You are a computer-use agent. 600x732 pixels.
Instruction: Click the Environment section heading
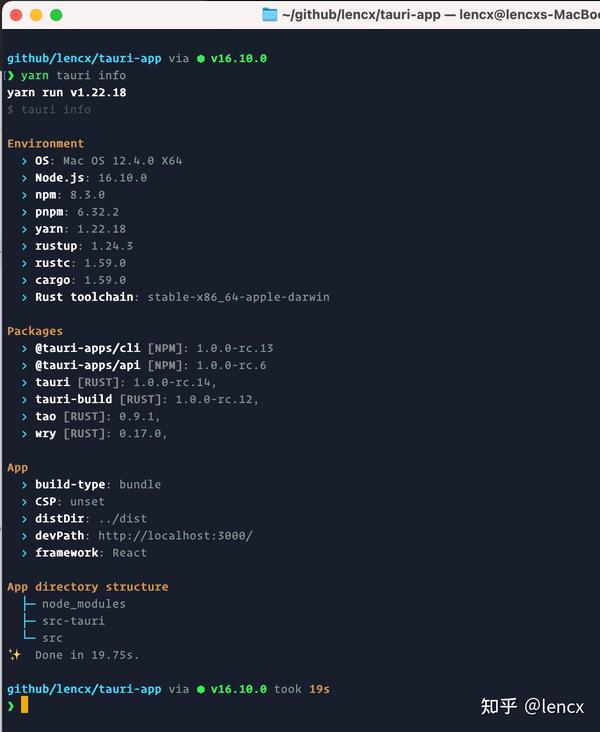45,144
